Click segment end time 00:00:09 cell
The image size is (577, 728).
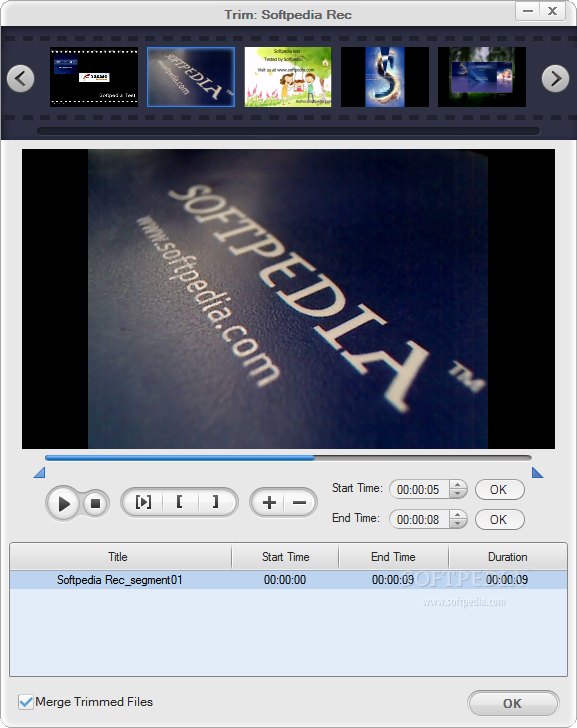coord(393,580)
